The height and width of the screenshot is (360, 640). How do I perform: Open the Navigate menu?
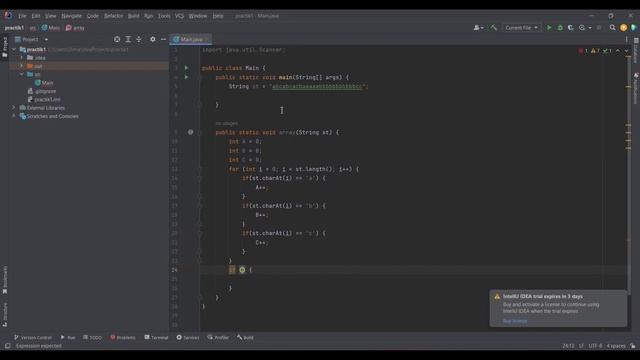[x=71, y=16]
